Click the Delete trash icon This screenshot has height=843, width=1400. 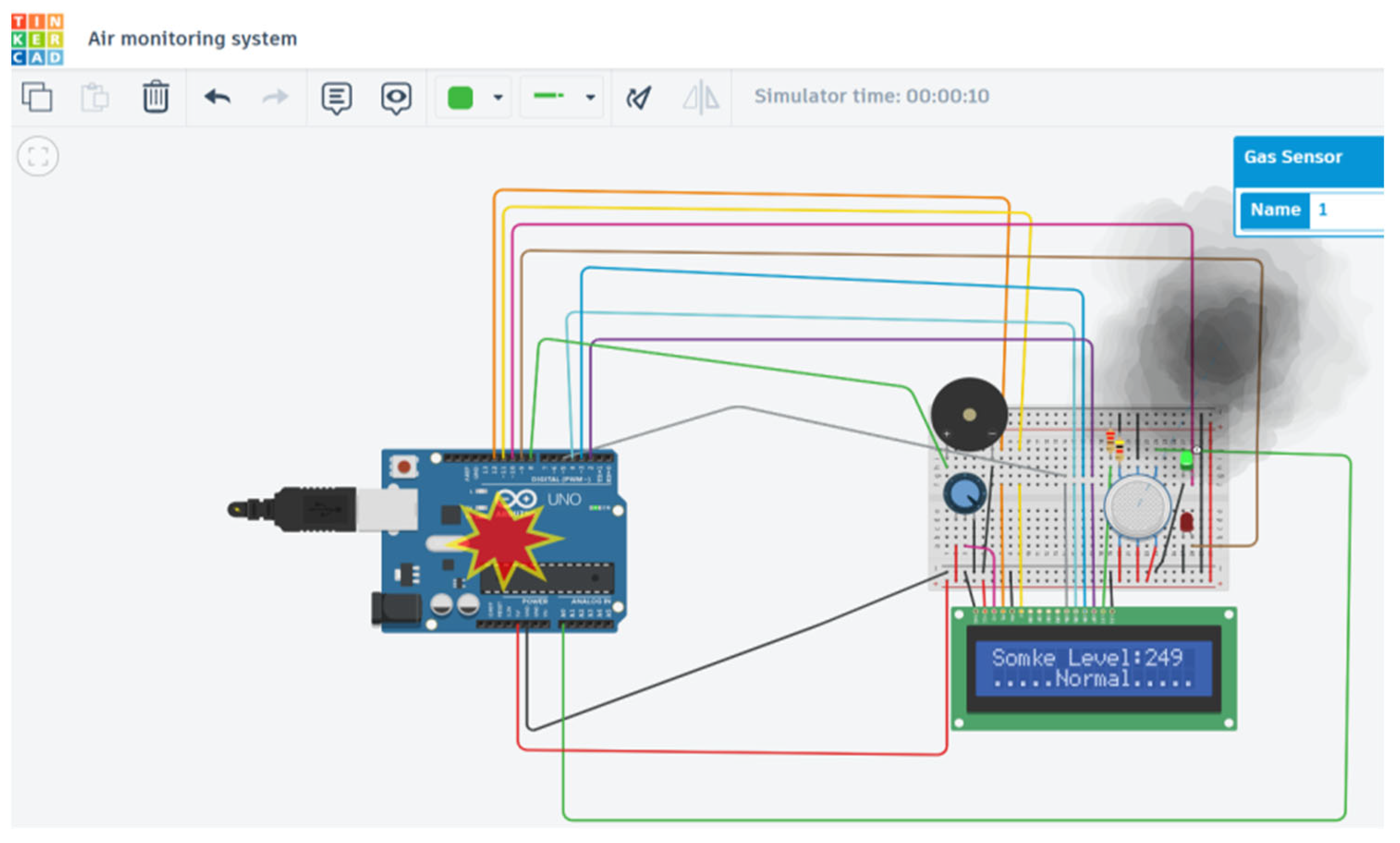click(x=155, y=97)
